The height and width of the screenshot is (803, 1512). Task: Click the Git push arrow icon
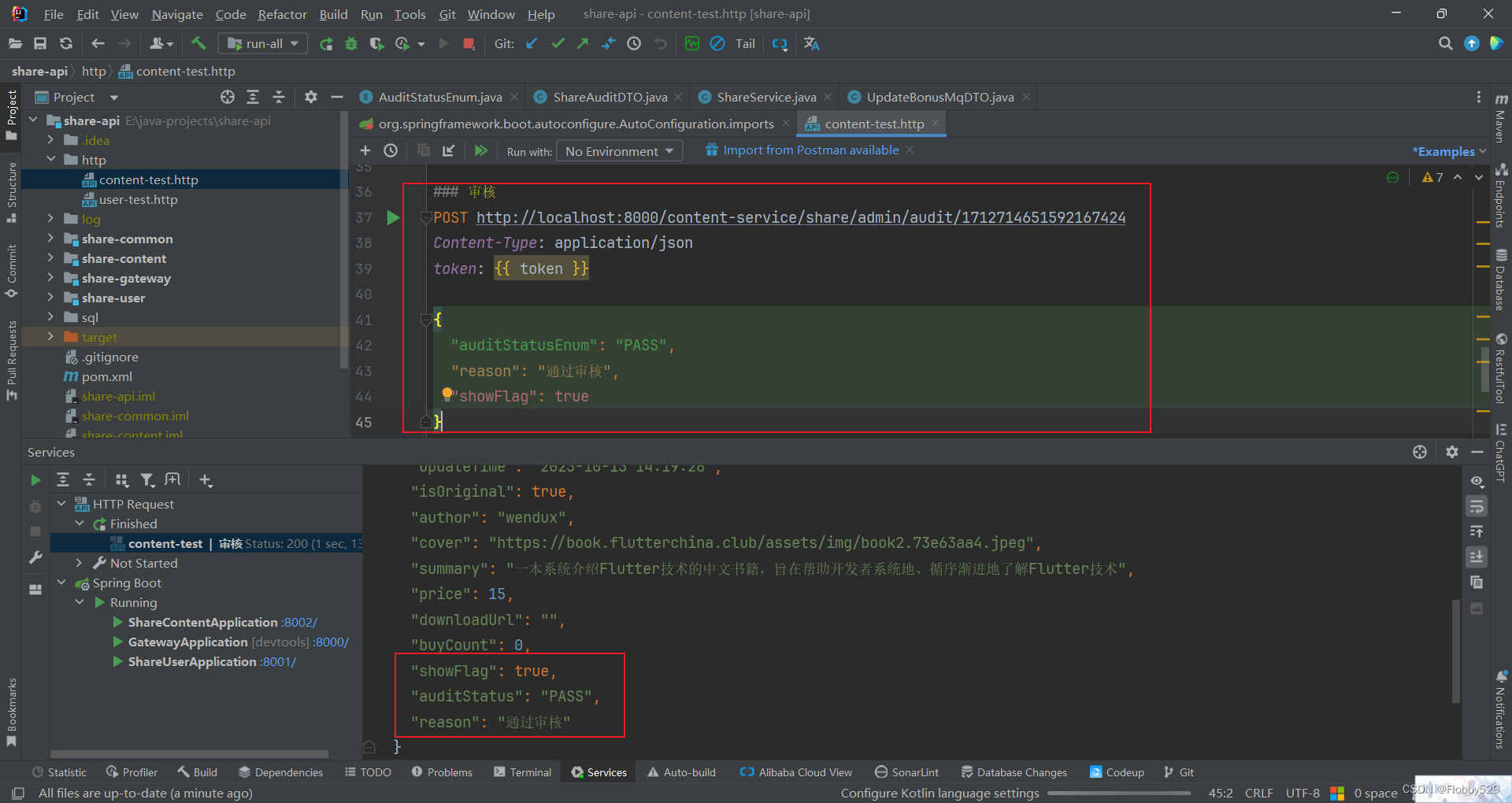click(583, 44)
